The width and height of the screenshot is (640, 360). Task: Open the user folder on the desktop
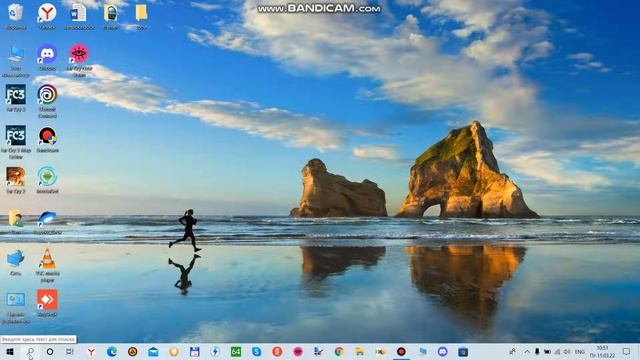tap(16, 218)
